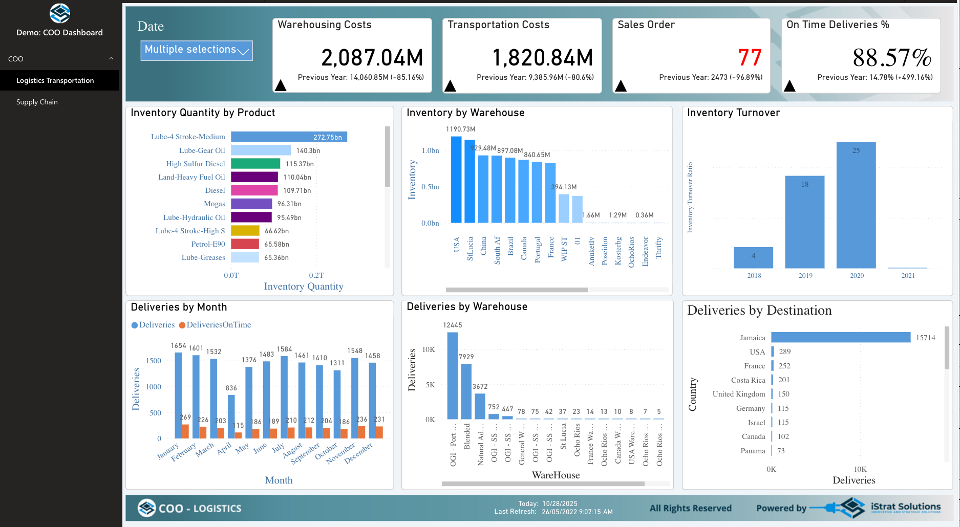Click the On Time Deliveries triangle indicator
Image resolution: width=960 pixels, height=527 pixels.
pyautogui.click(x=790, y=86)
